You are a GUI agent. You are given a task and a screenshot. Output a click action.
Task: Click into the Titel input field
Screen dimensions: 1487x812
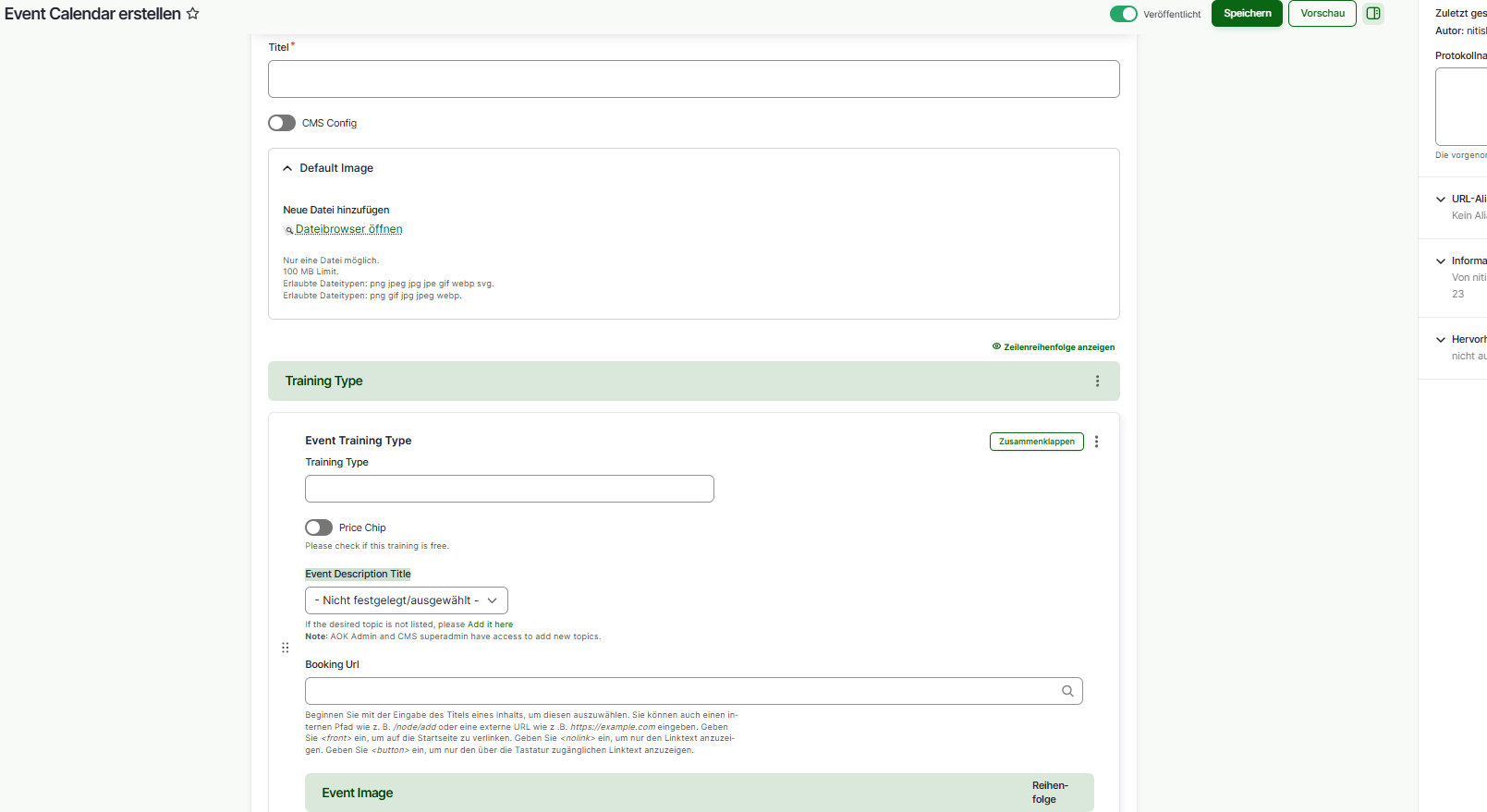(x=693, y=79)
